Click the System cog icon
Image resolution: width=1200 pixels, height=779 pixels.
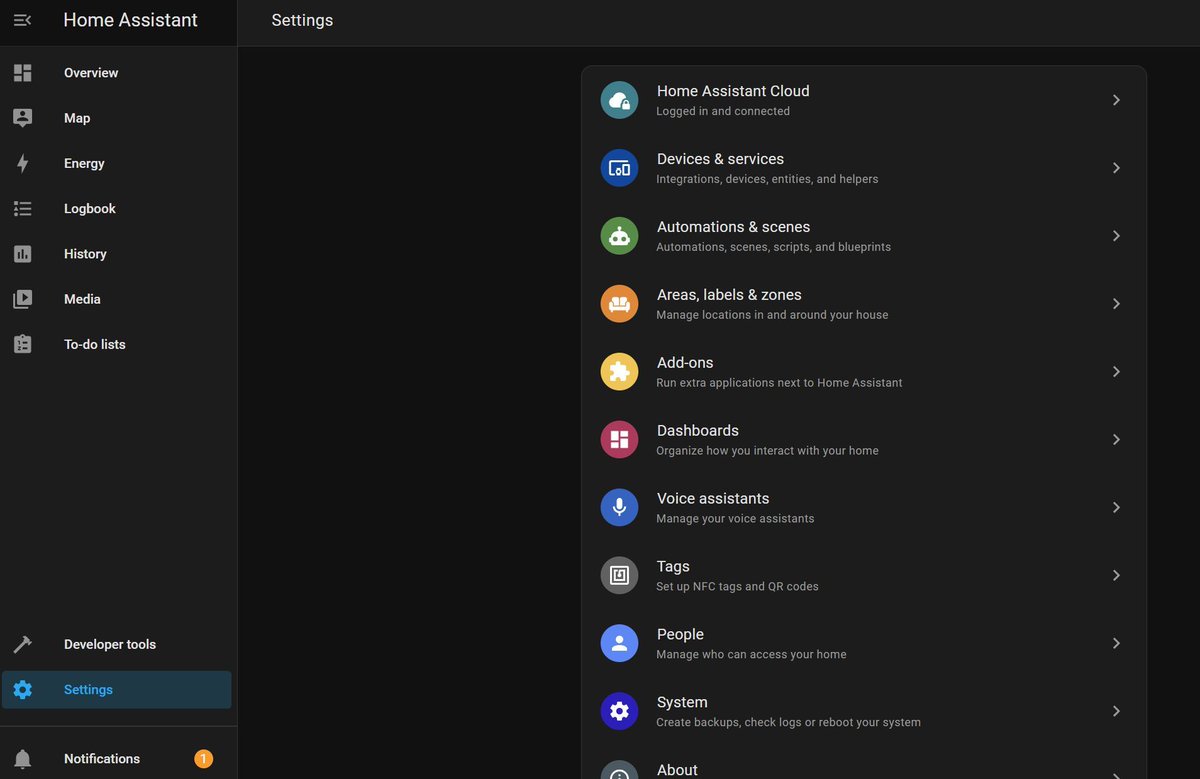tap(619, 712)
